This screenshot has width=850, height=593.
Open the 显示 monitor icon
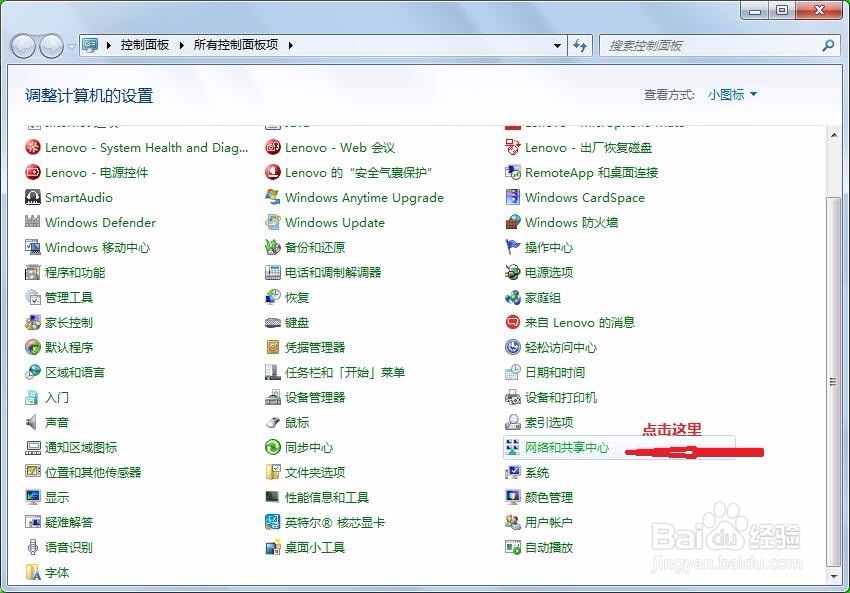(x=33, y=497)
